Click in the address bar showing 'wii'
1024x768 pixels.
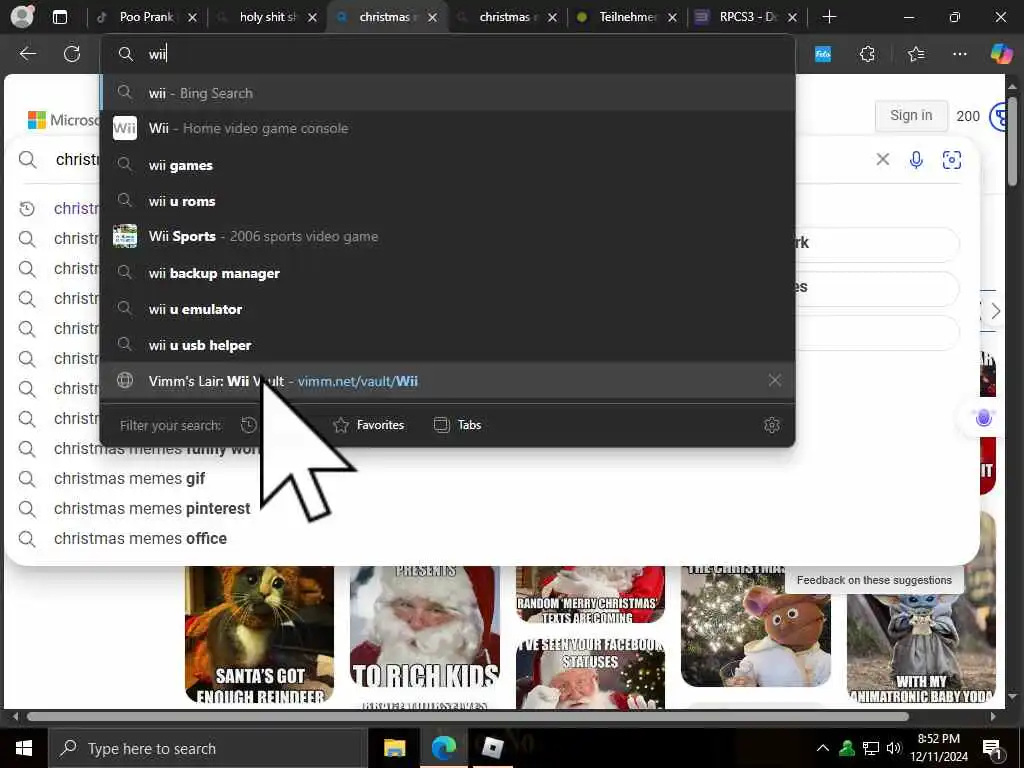tap(448, 54)
